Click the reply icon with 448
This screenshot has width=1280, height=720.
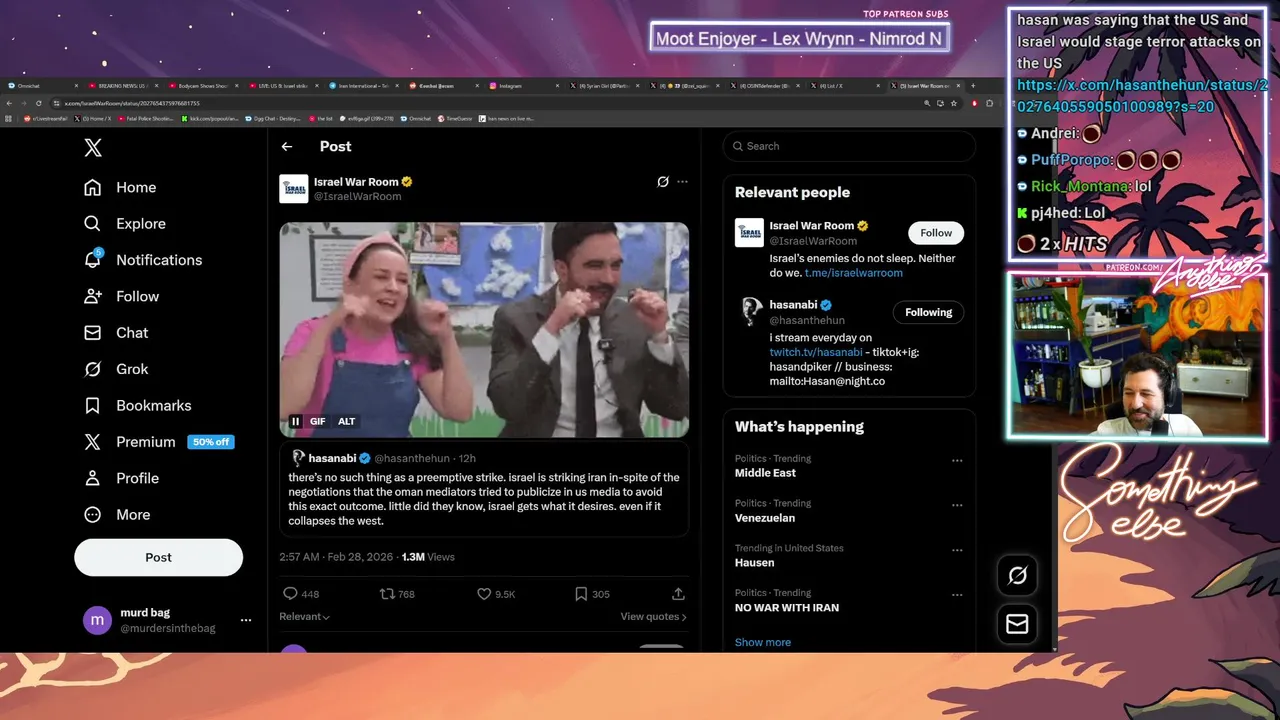coord(290,594)
